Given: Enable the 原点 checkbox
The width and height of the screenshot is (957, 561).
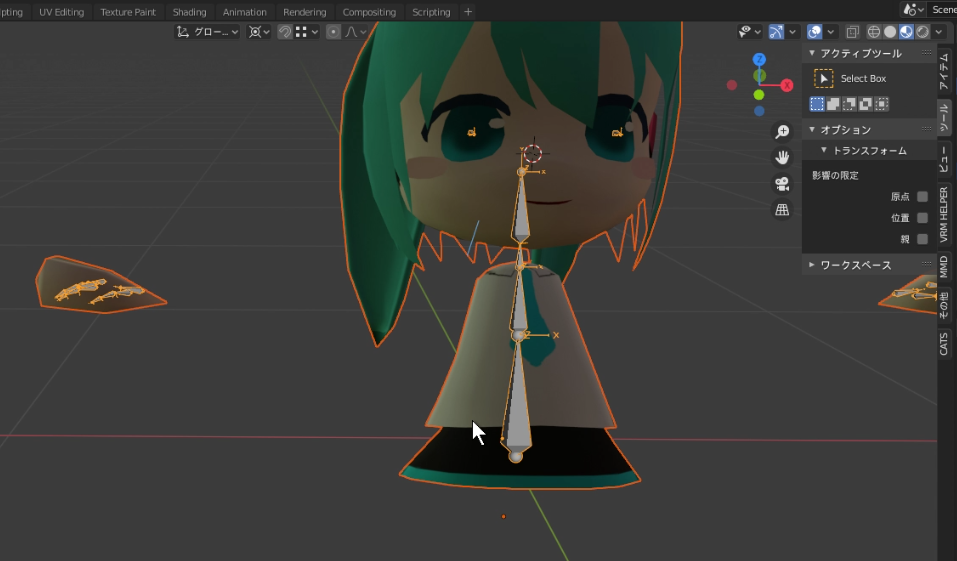Looking at the screenshot, I should 922,197.
